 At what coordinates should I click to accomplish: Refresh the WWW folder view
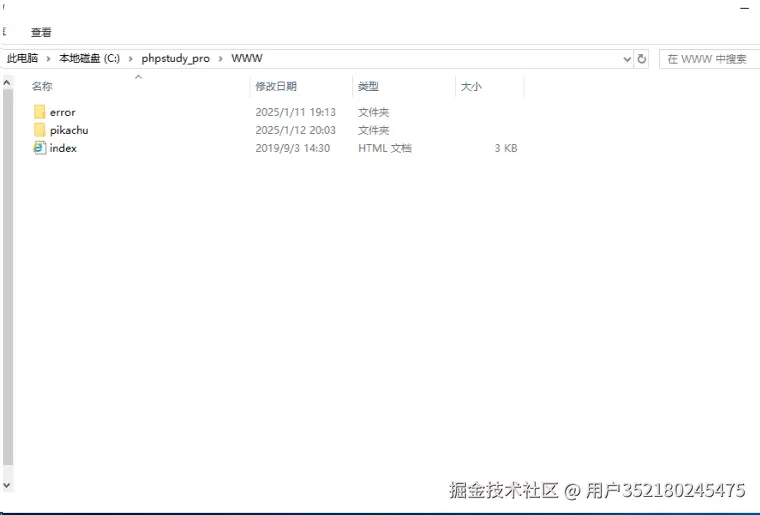642,59
